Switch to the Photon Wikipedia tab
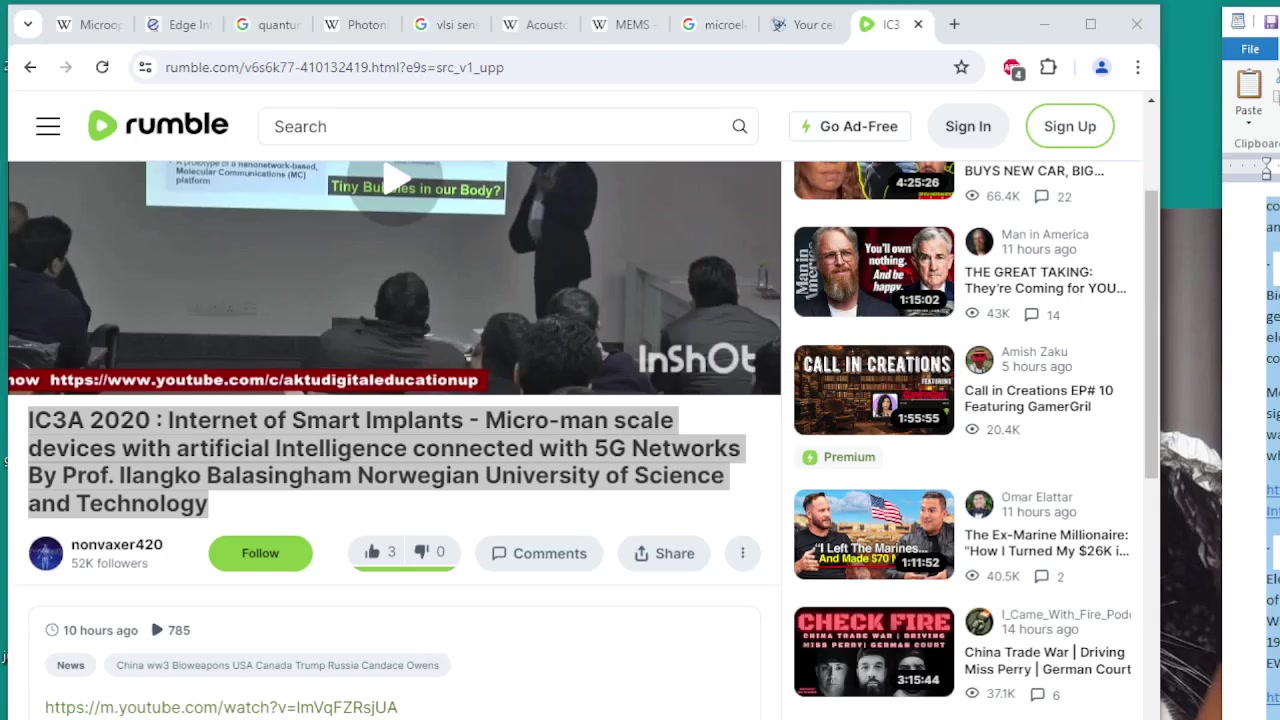1280x720 pixels. coord(357,24)
